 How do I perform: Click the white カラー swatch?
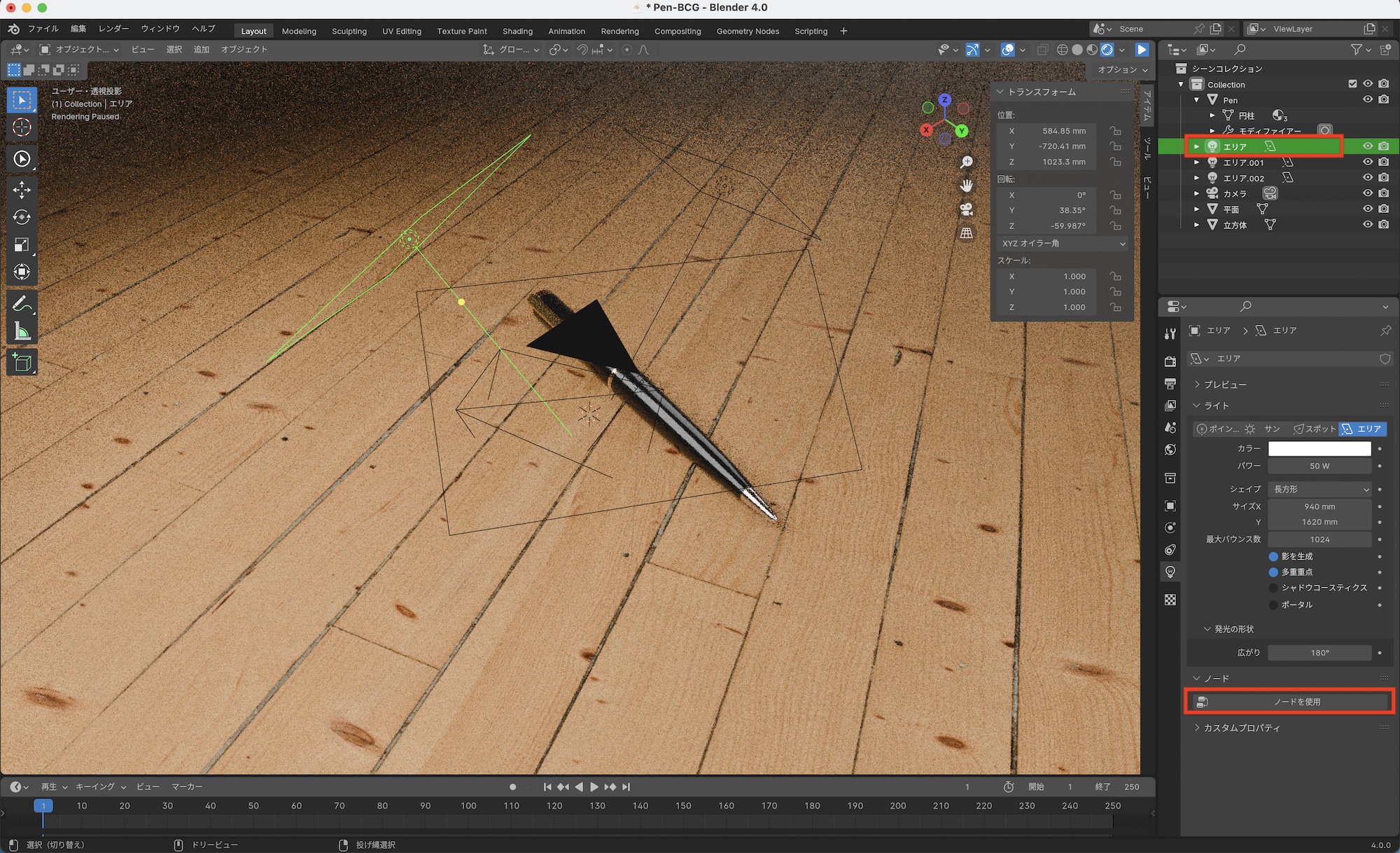(x=1319, y=448)
